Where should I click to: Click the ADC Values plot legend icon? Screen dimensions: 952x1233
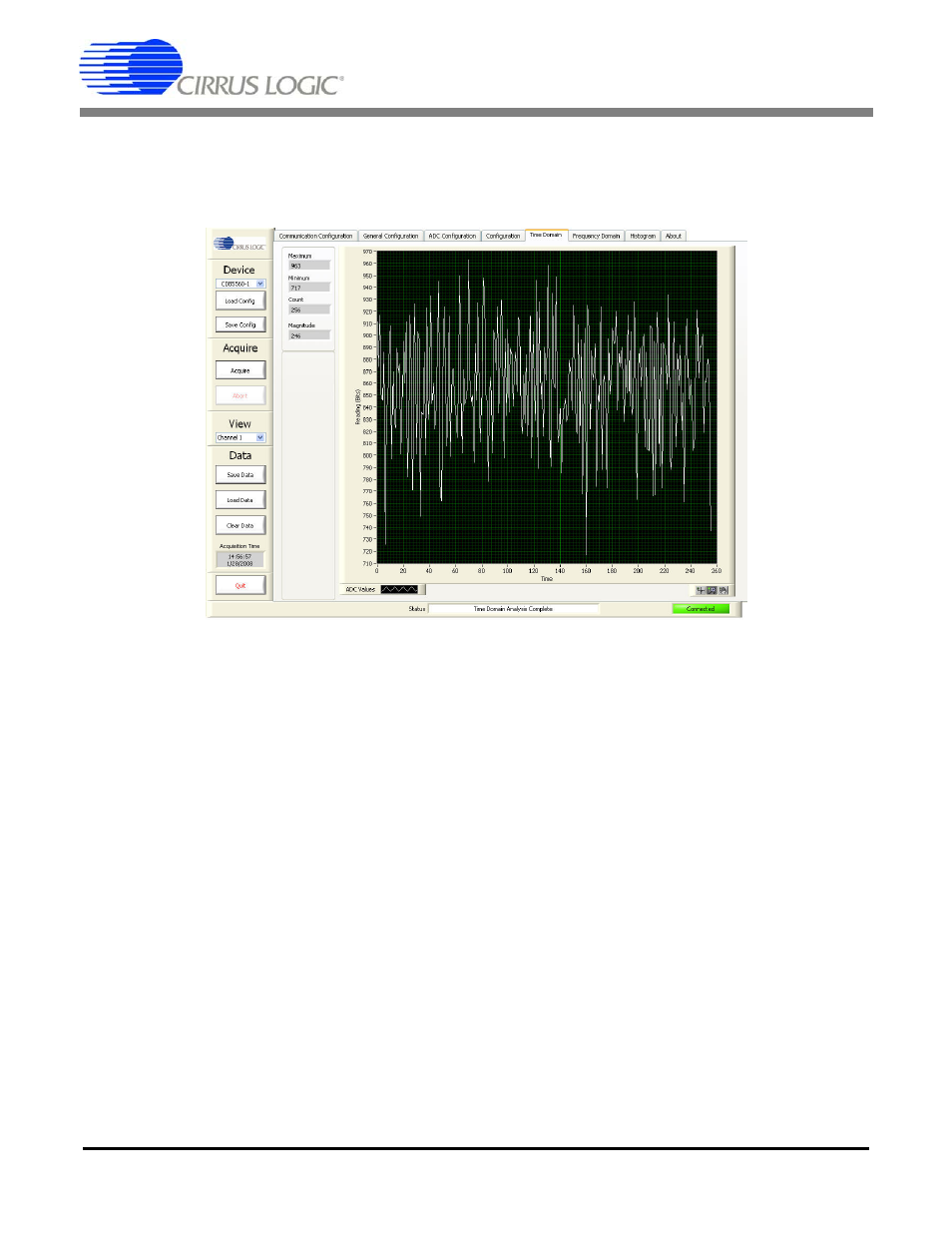399,590
